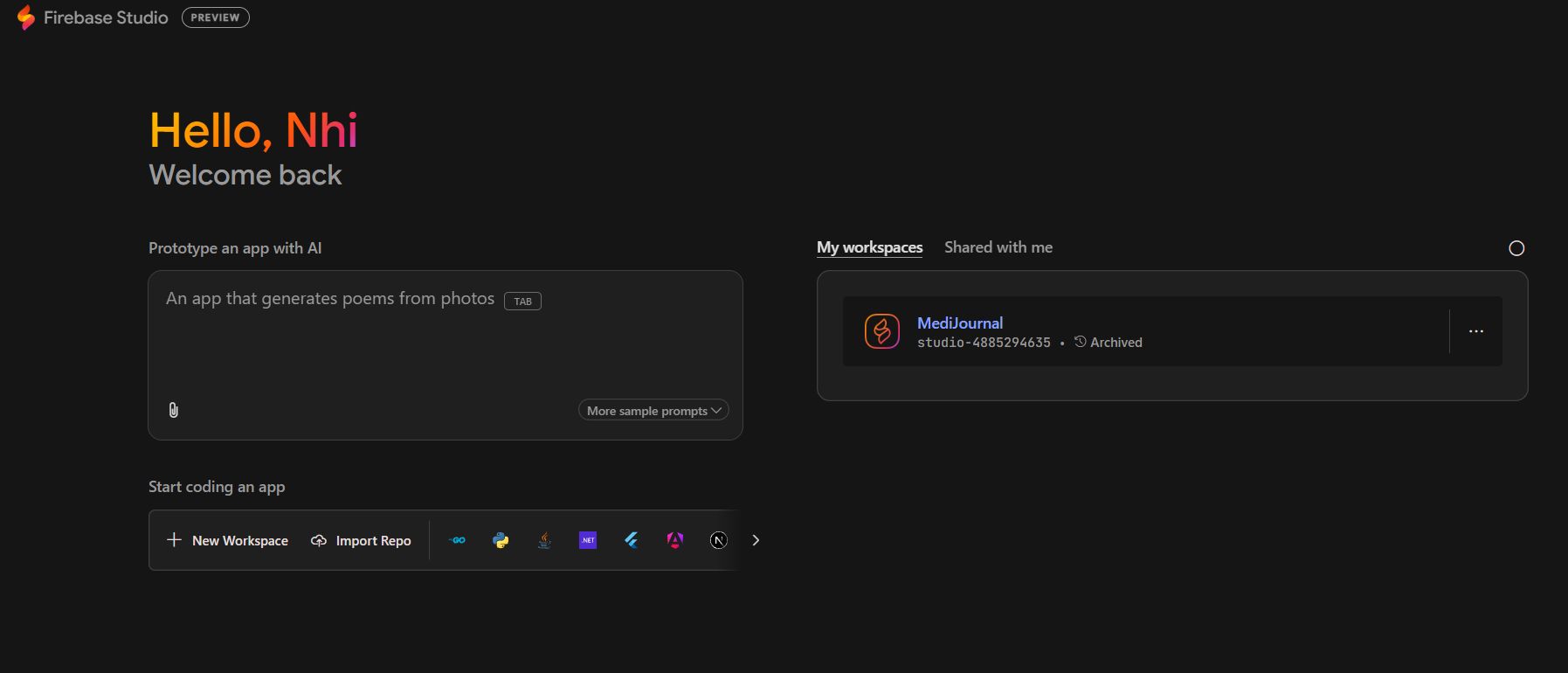This screenshot has width=1568, height=673.
Task: Click the Welcome back text
Action: [x=245, y=175]
